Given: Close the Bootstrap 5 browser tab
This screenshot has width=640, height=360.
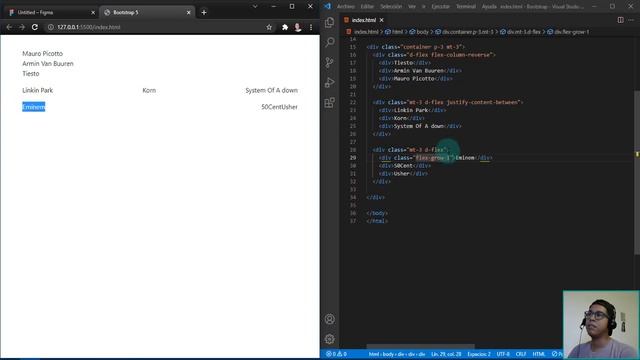Looking at the screenshot, I should (189, 13).
